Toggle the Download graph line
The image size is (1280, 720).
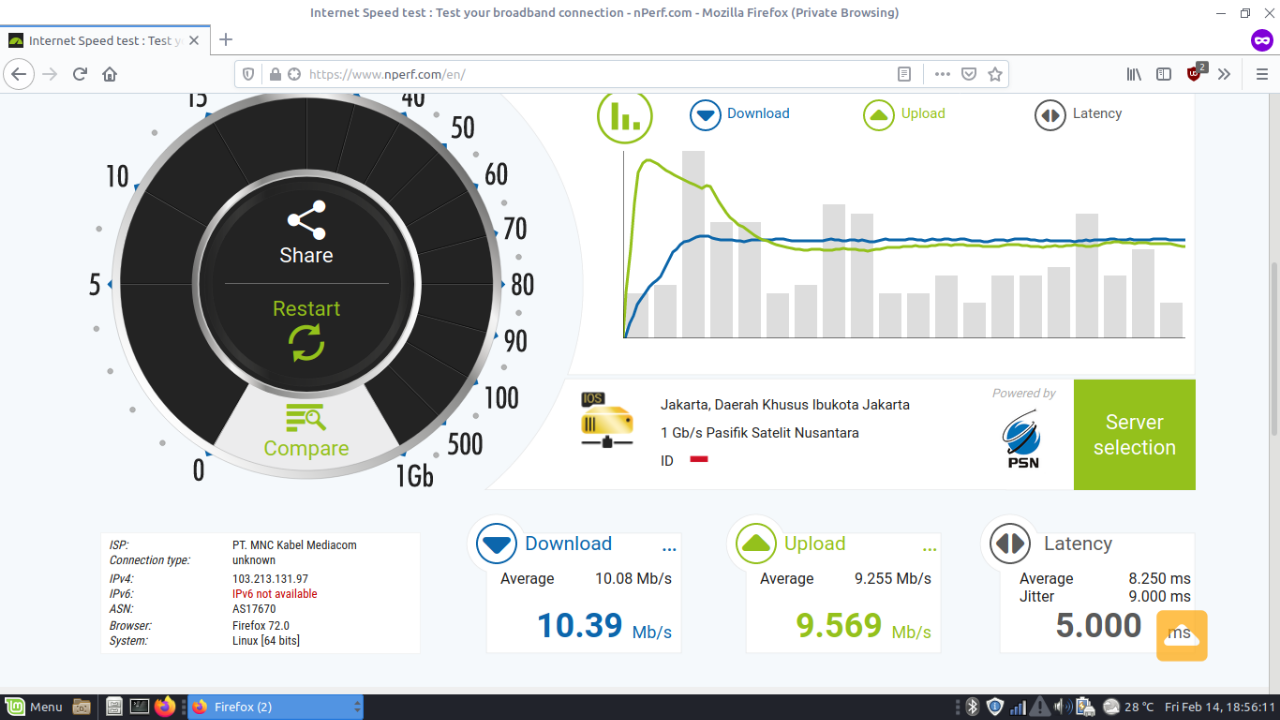tap(740, 114)
